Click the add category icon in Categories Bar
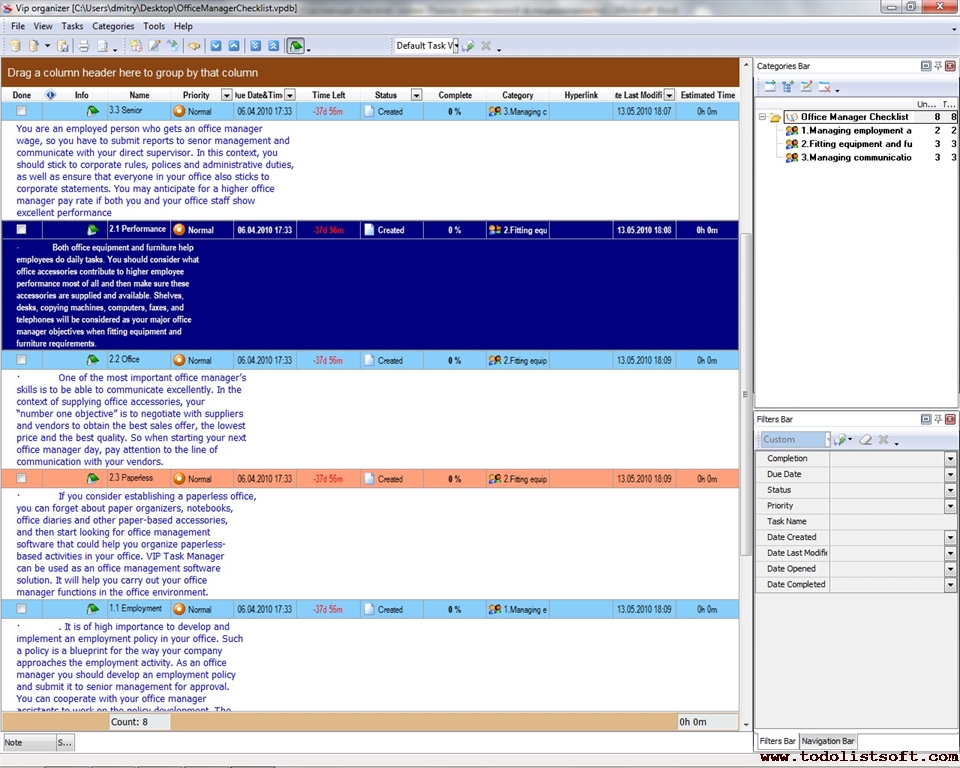Screen dimensions: 960x768 [770, 87]
